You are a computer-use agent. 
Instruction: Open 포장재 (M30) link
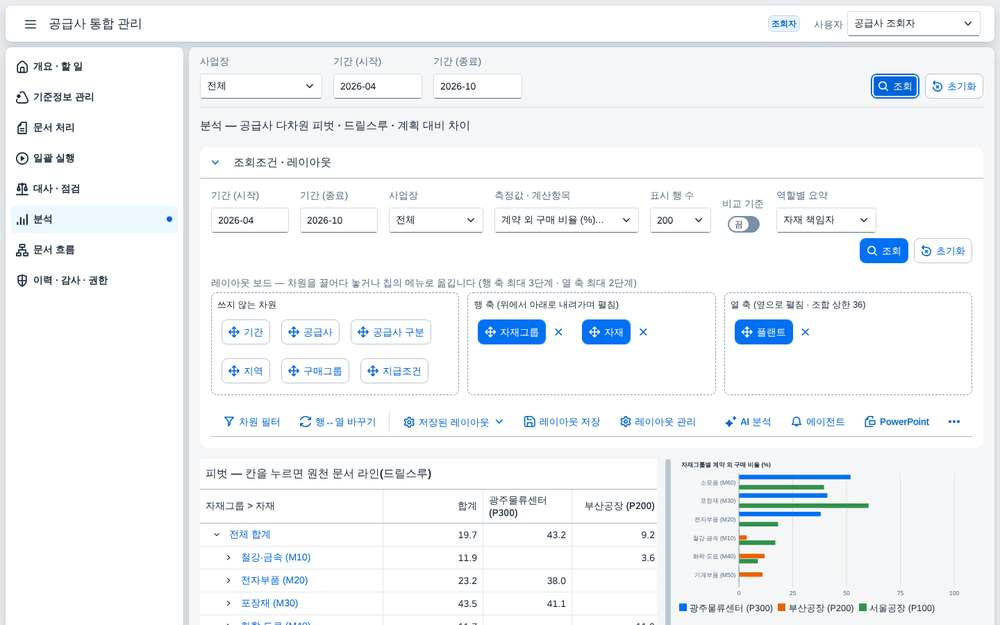[269, 603]
